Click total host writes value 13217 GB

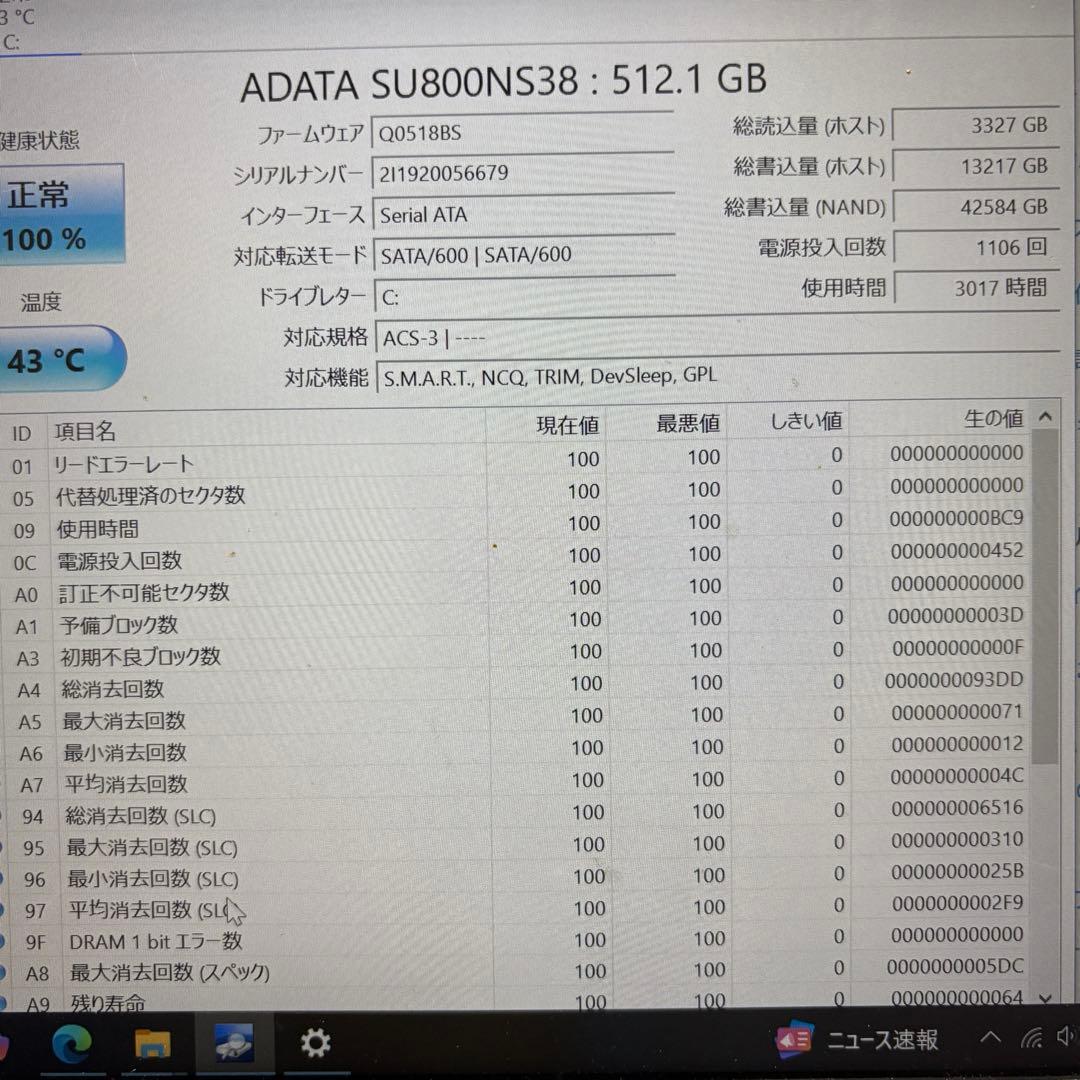click(x=976, y=167)
